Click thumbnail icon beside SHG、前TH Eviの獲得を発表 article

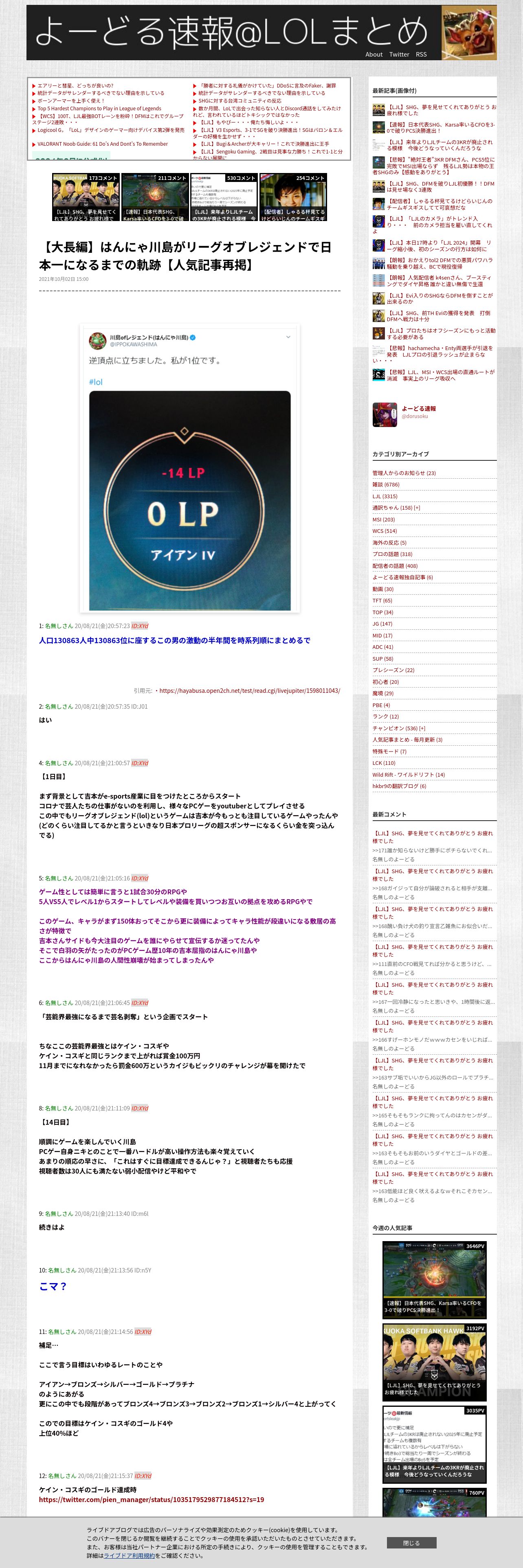[x=378, y=316]
